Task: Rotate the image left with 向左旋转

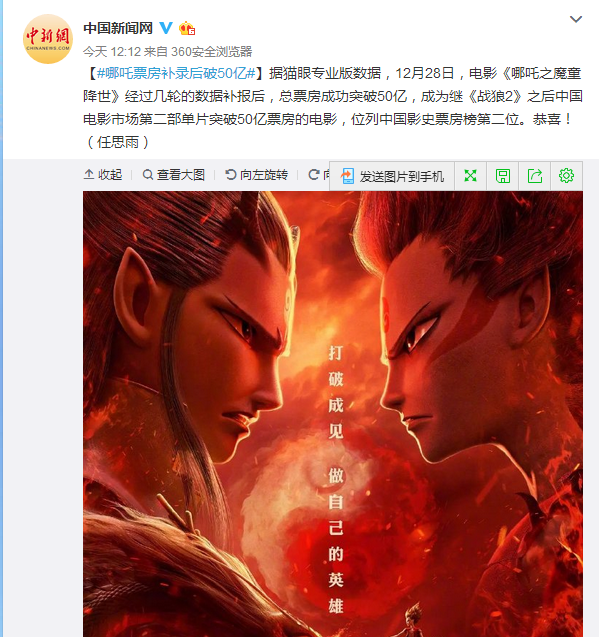Action: [x=256, y=175]
